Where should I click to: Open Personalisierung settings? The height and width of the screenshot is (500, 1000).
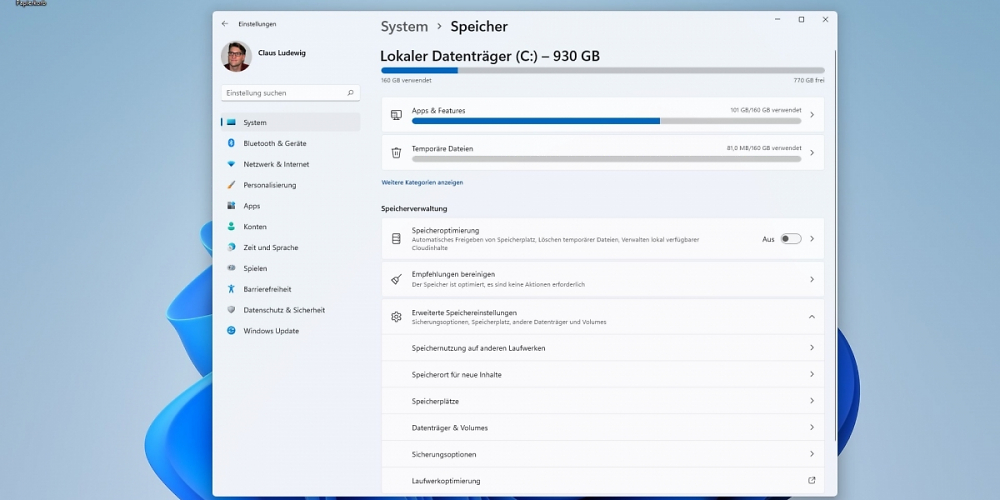click(291, 185)
